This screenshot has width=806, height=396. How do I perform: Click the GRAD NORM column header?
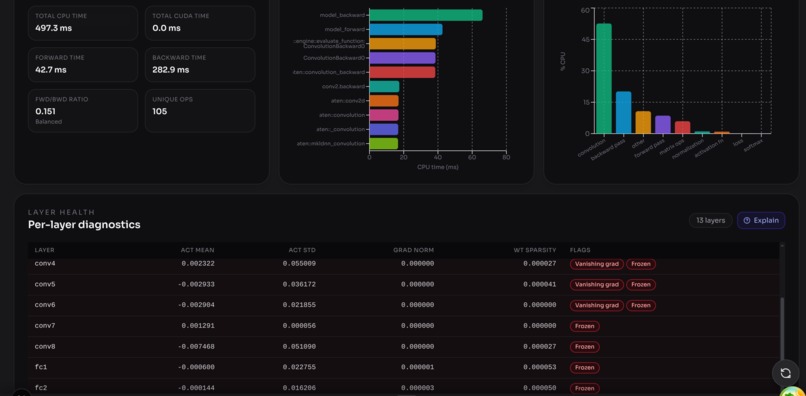tap(413, 250)
